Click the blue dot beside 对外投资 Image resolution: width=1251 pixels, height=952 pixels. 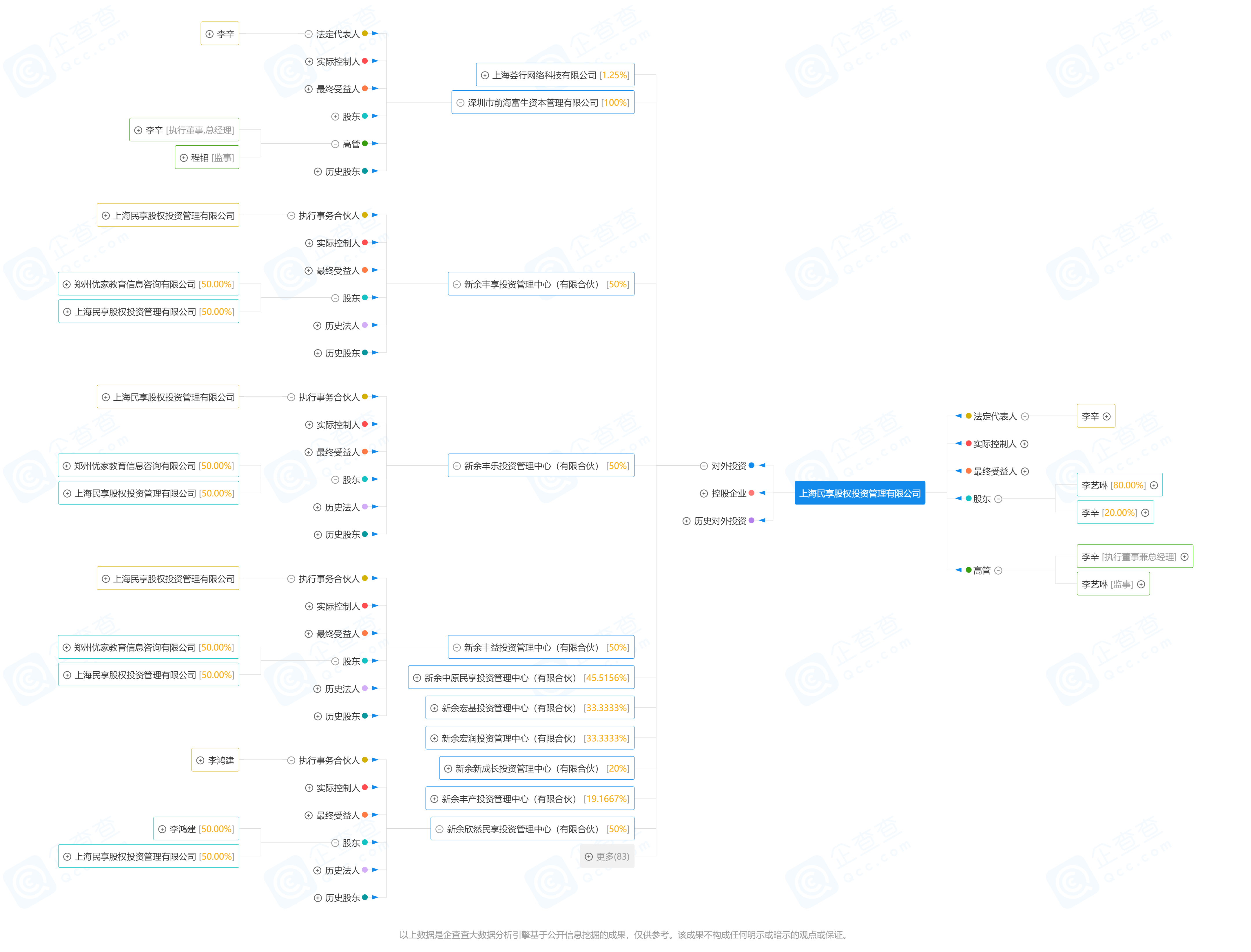[x=751, y=465]
